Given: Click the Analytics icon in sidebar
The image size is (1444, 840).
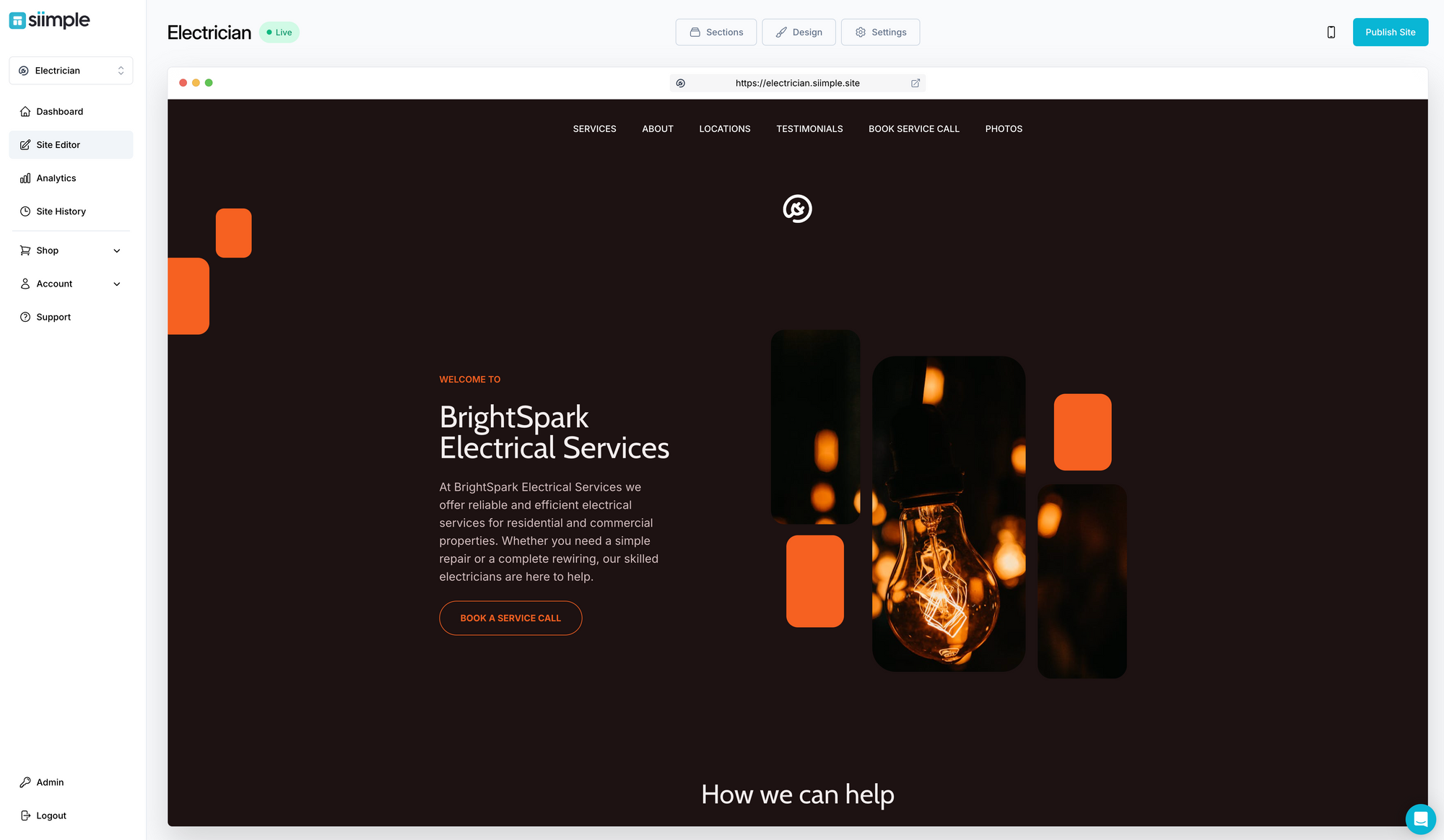Looking at the screenshot, I should pyautogui.click(x=25, y=178).
